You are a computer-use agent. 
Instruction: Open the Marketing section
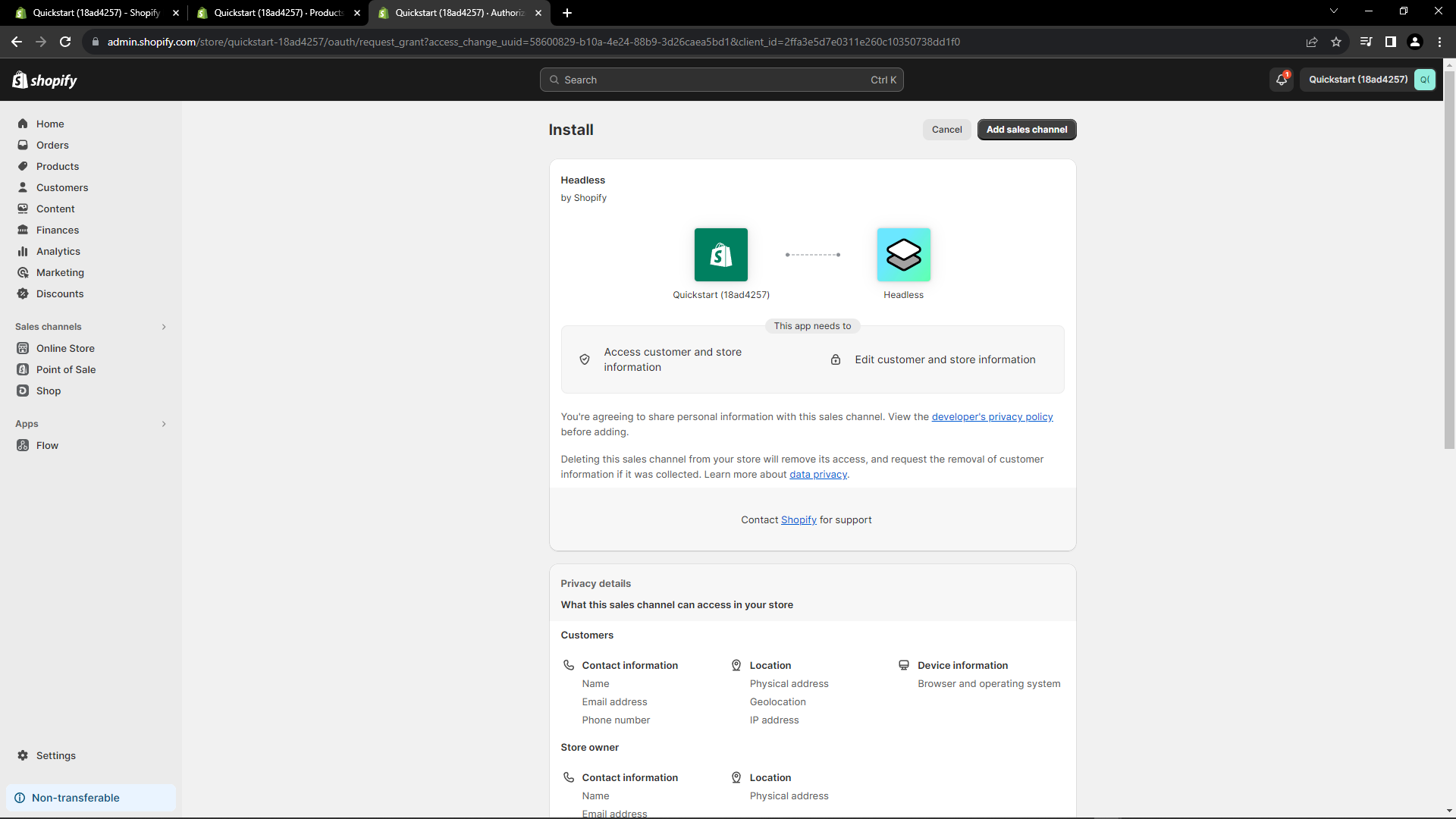click(60, 272)
